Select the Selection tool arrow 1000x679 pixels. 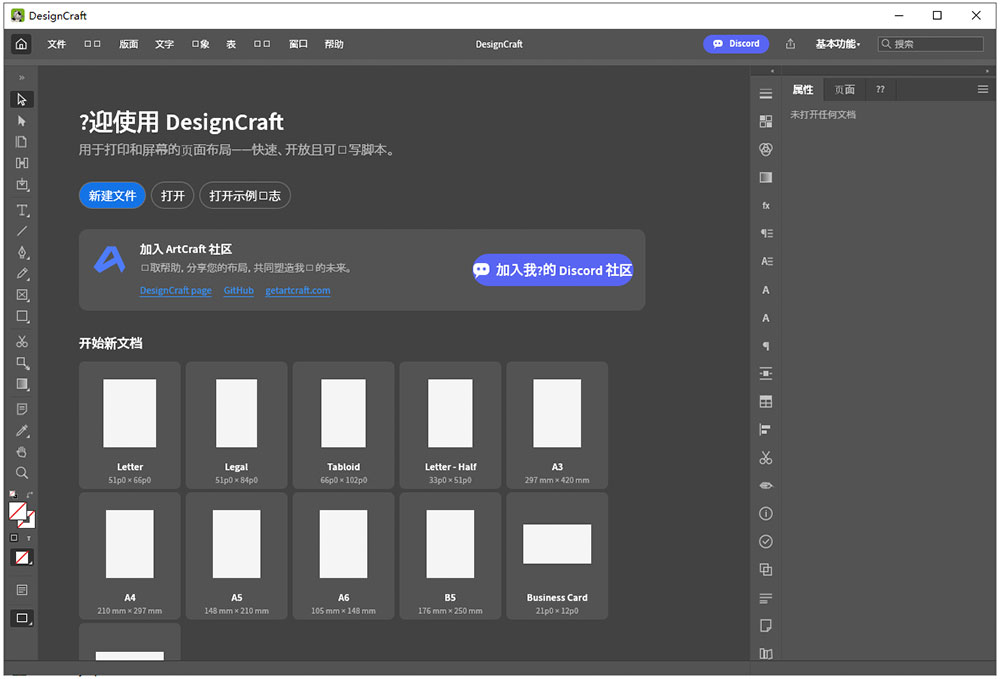pos(22,99)
